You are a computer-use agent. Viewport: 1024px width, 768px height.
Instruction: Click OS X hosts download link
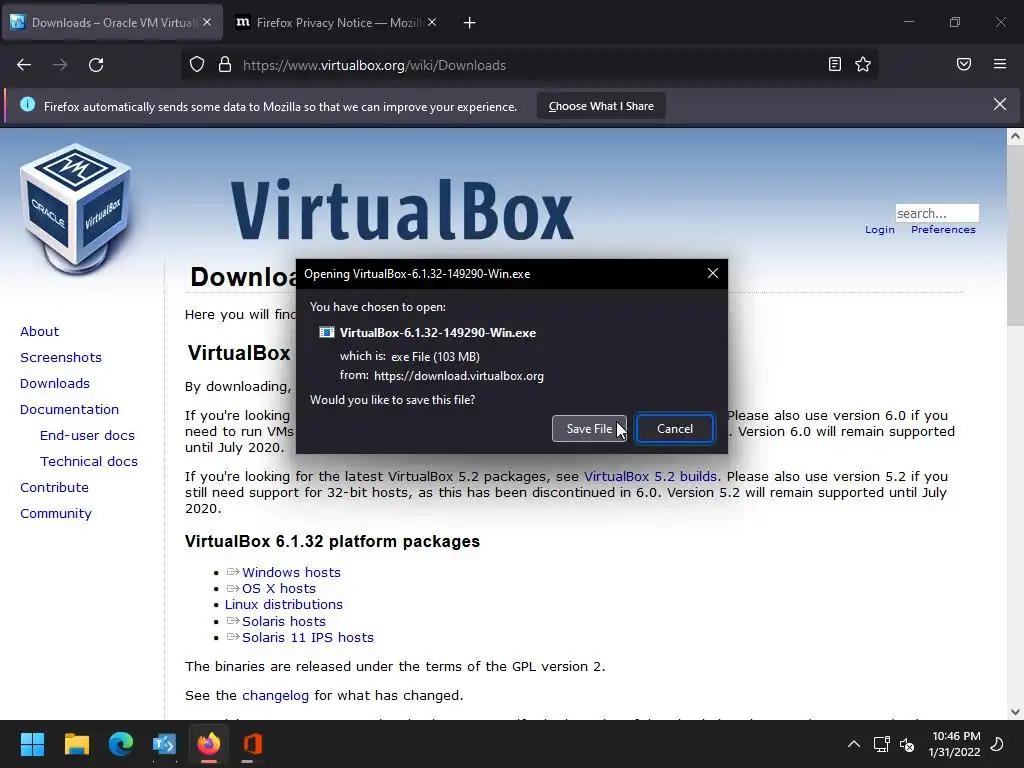pos(279,588)
